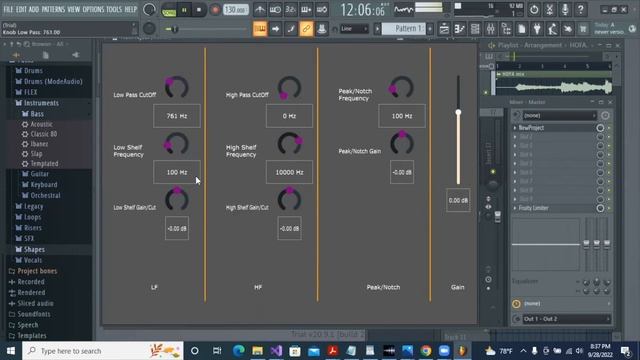Image resolution: width=640 pixels, height=360 pixels.
Task: Click the plugin Gain slider handle
Action: coord(458,112)
